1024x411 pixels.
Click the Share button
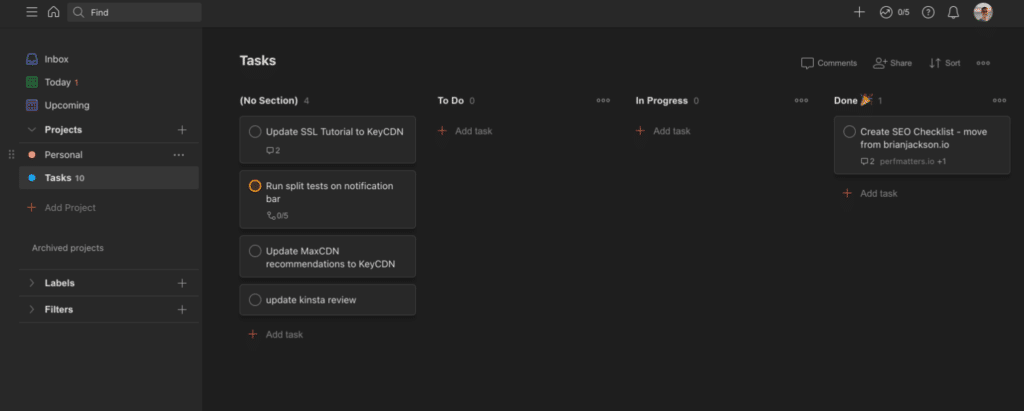892,63
